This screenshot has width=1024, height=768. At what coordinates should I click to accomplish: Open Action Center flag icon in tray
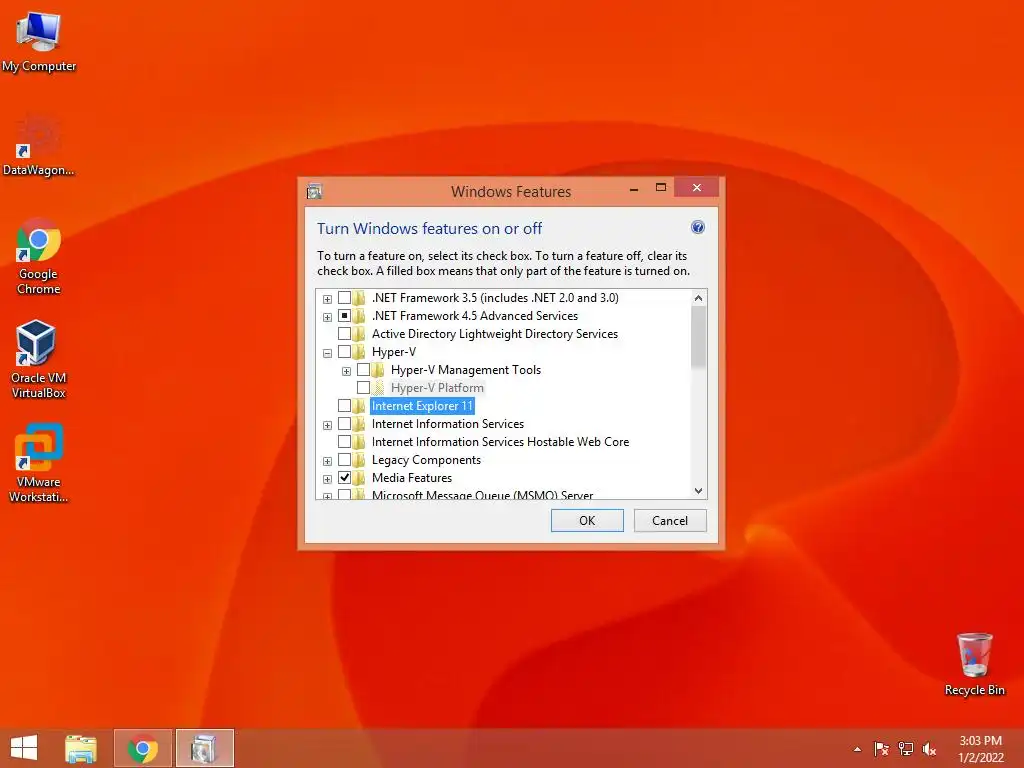(x=881, y=749)
